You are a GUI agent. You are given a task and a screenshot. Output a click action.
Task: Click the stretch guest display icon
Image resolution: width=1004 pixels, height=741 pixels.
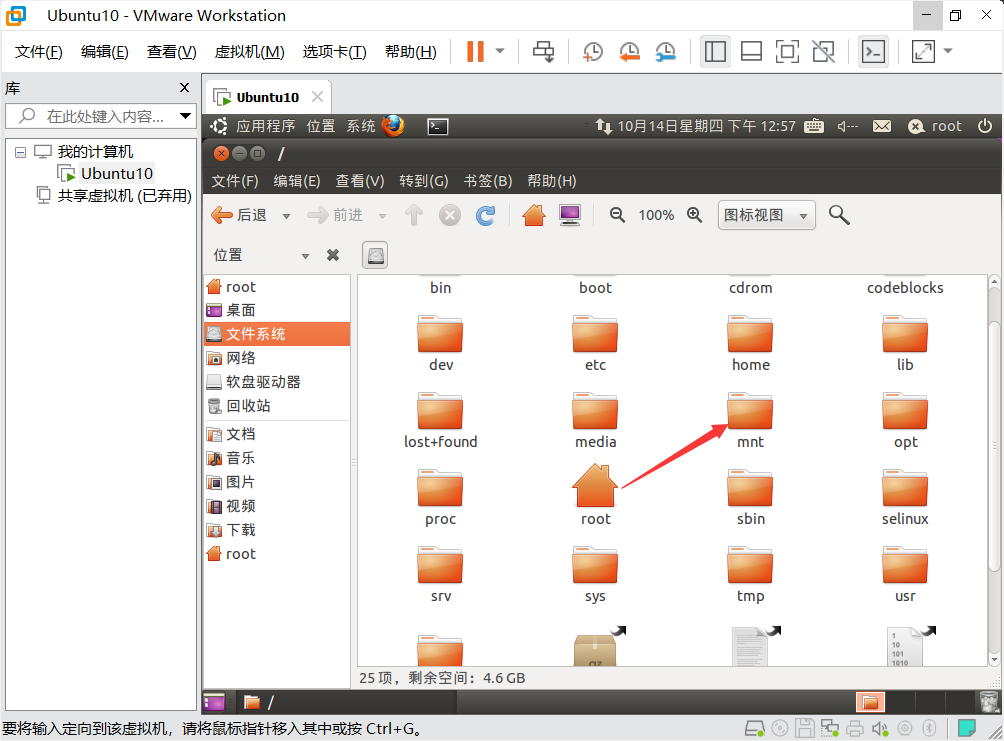[923, 51]
